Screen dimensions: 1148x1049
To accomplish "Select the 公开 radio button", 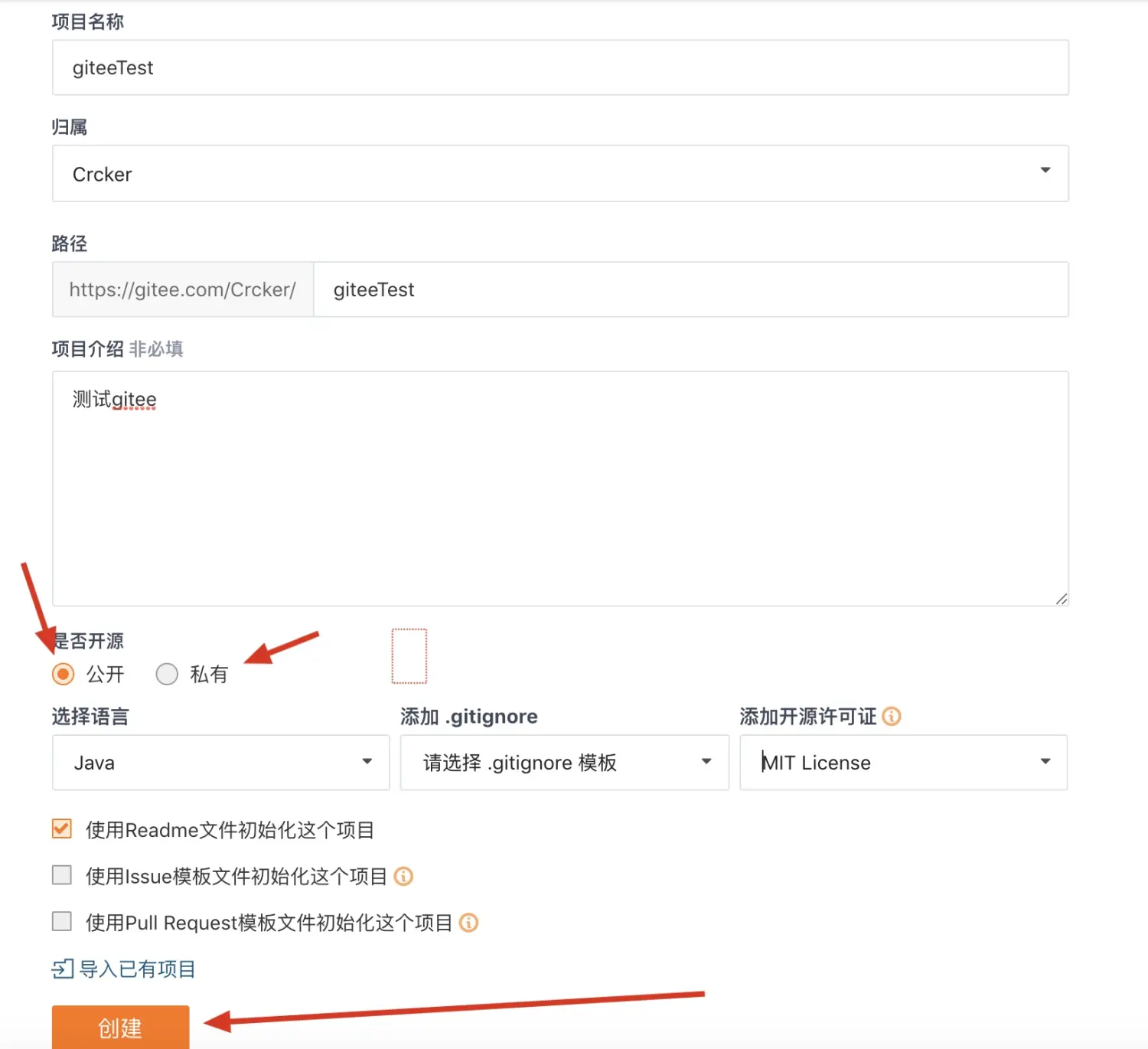I will point(63,674).
